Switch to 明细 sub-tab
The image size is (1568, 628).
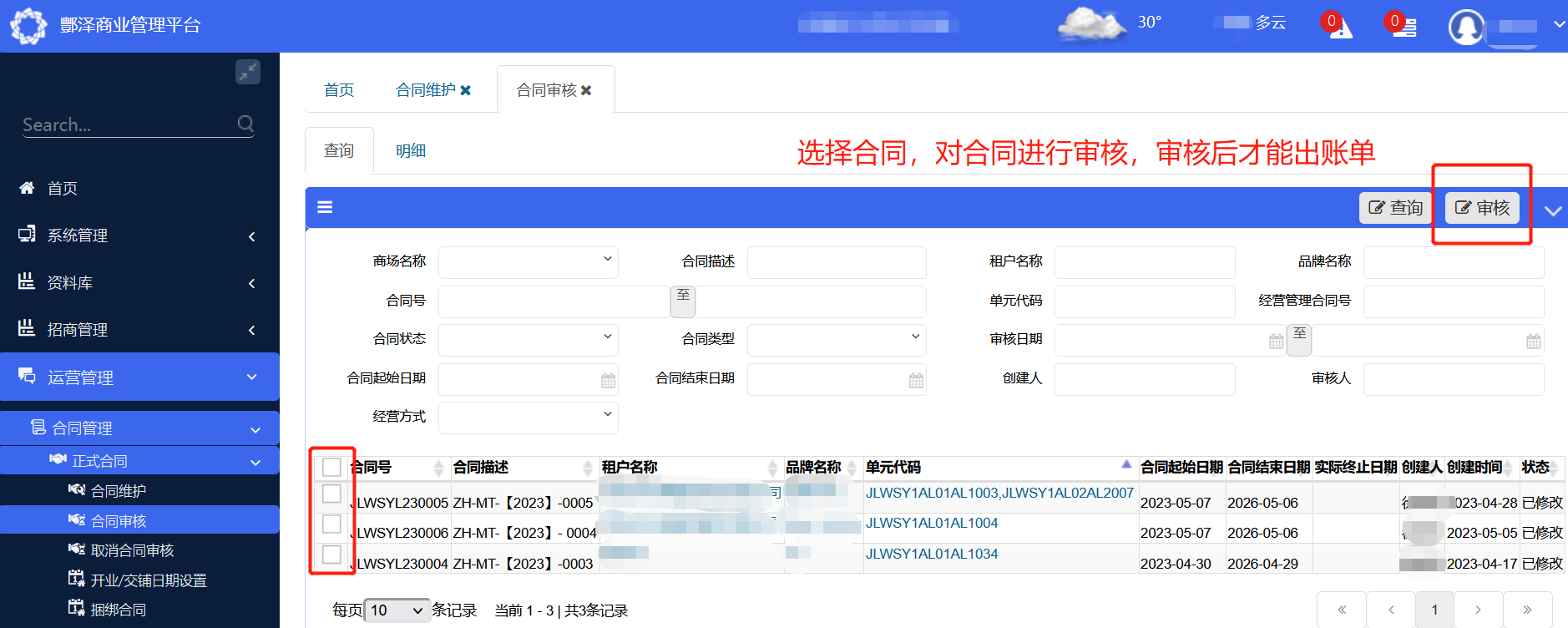(x=411, y=151)
